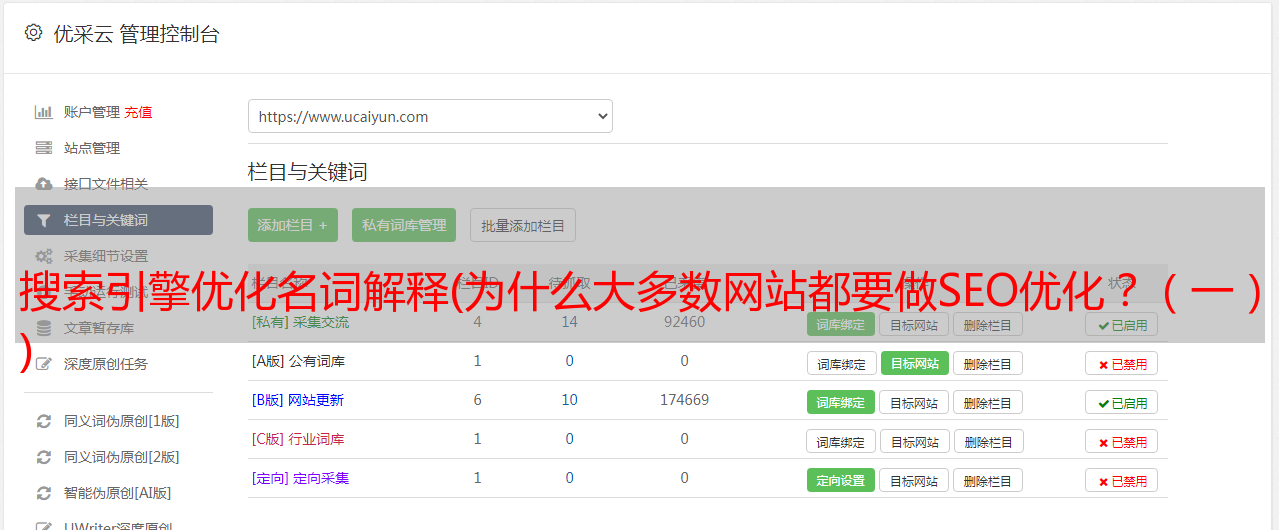This screenshot has width=1279, height=530.
Task: Click the [A版] 公有词库 column name
Action: coord(298,361)
